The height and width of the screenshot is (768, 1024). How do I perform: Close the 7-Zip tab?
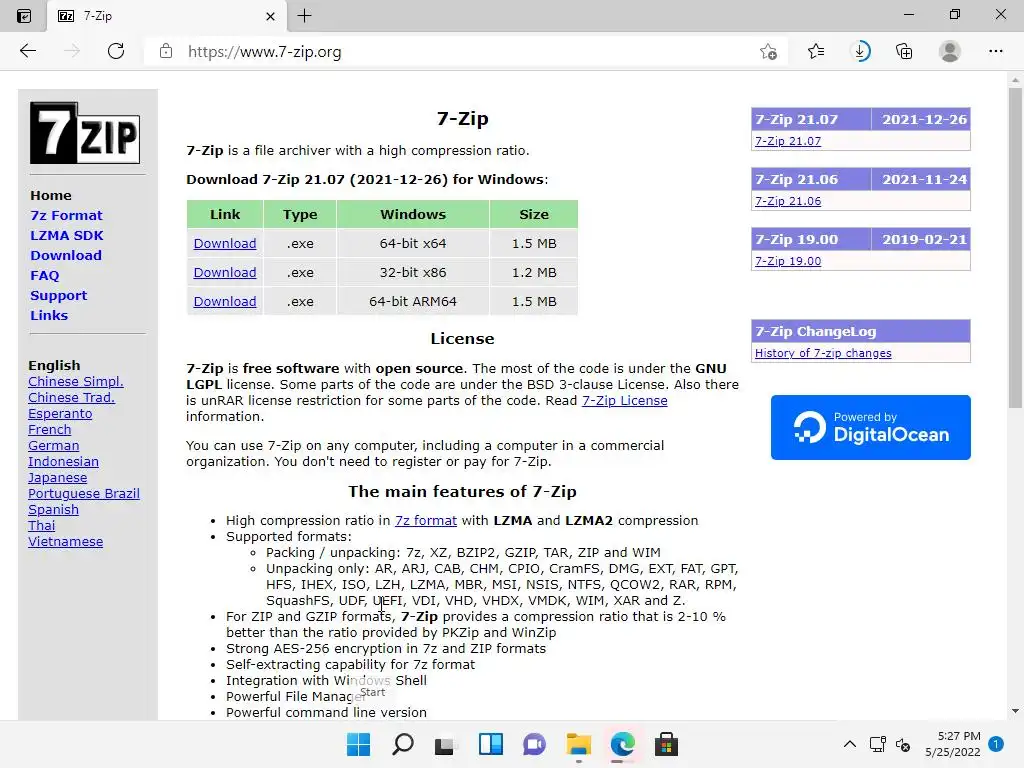point(270,16)
